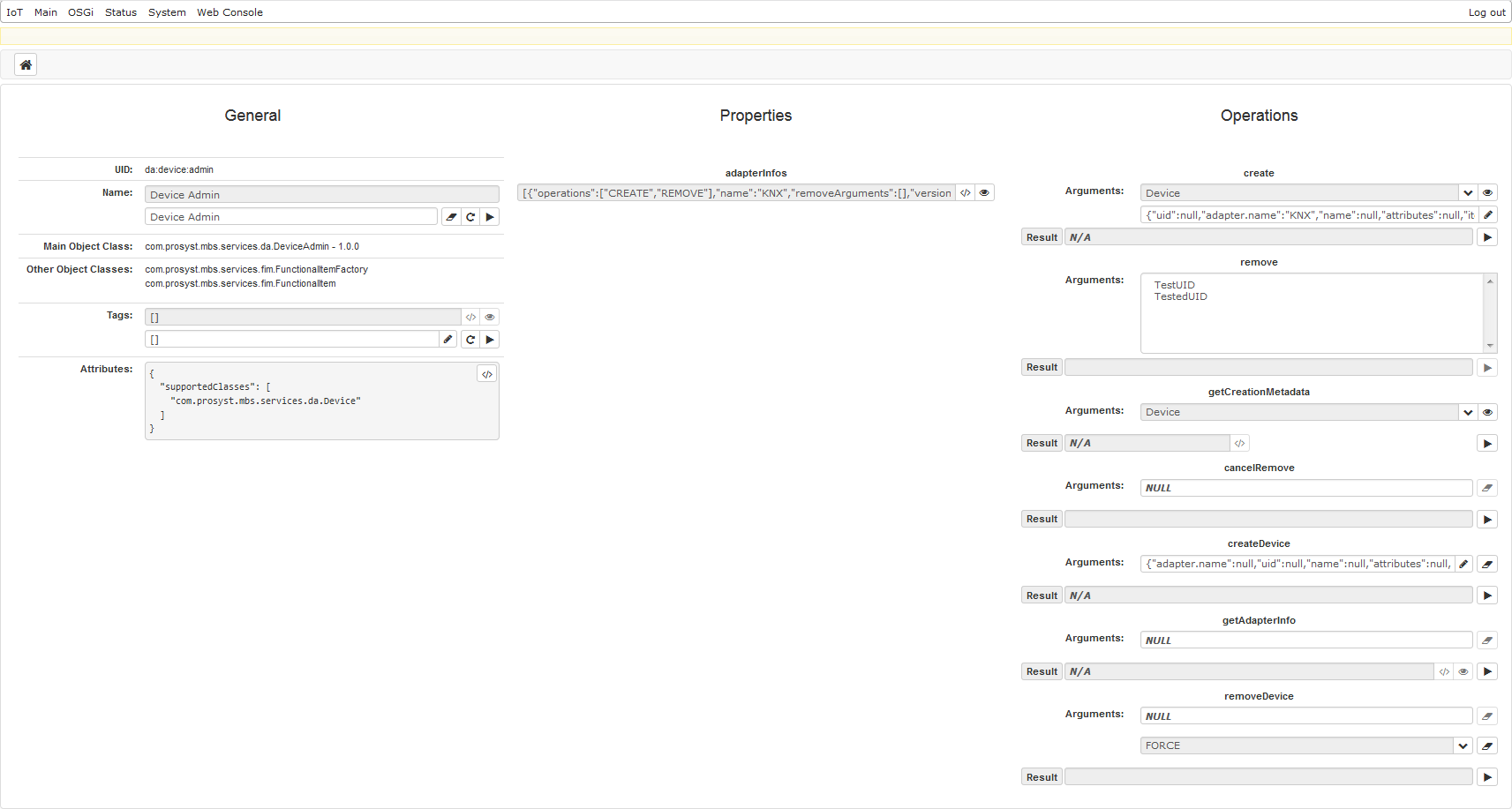Run the removeDevice operation with play icon
This screenshot has height=809, width=1512.
(1487, 776)
